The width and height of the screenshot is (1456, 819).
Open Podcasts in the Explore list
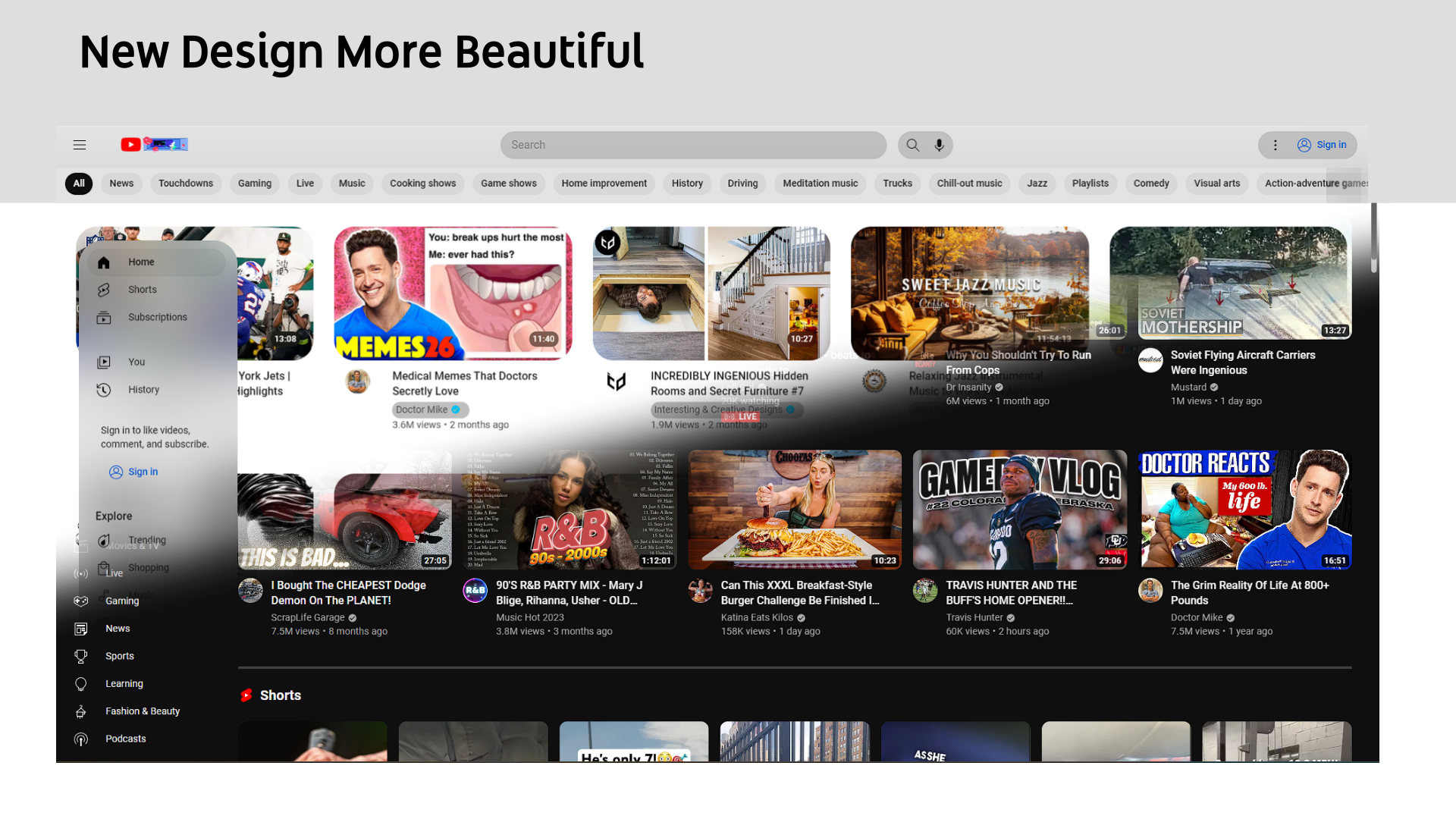(x=125, y=739)
